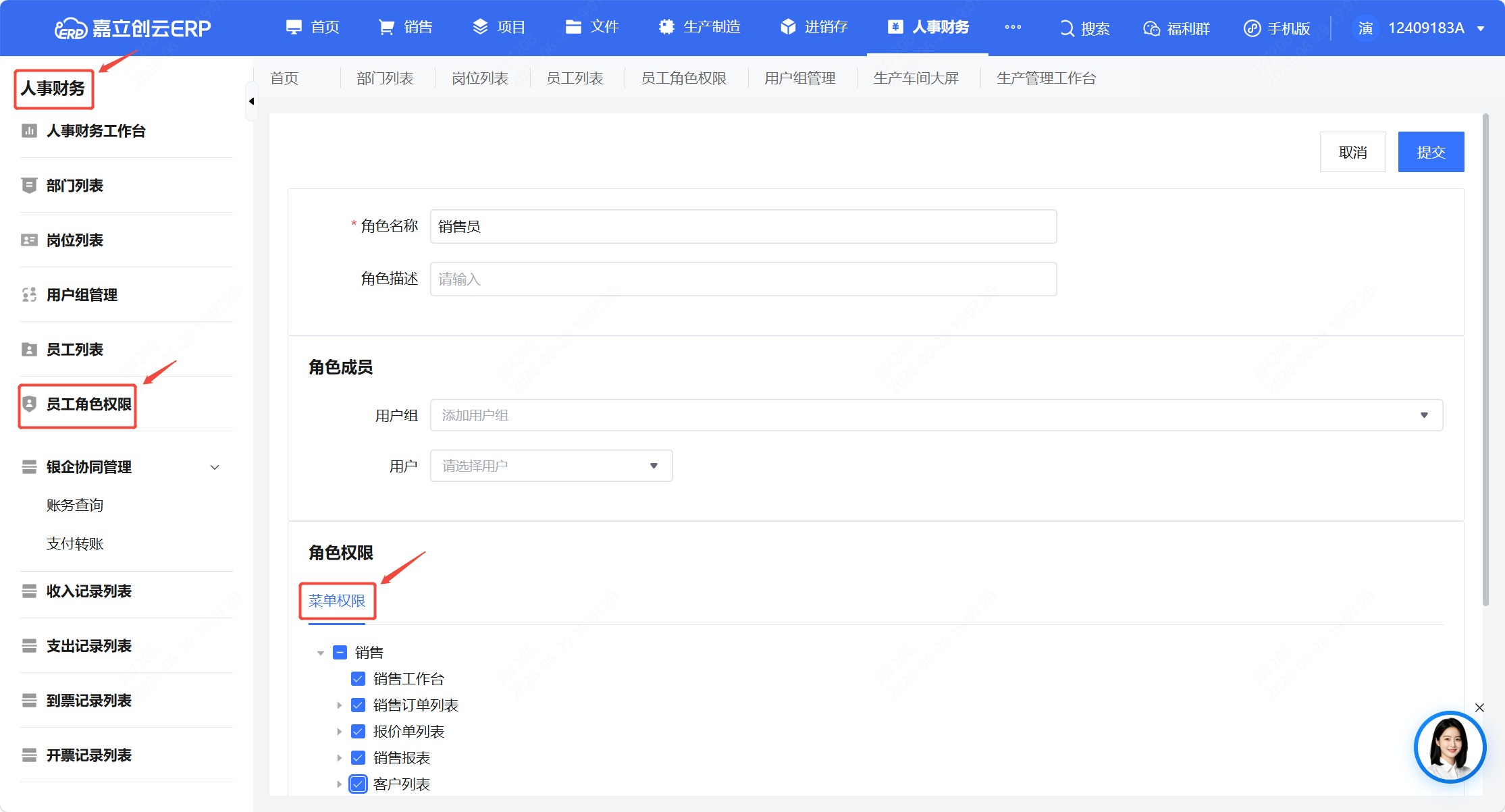The width and height of the screenshot is (1505, 812).
Task: Click the 进销存 box icon
Action: (788, 27)
